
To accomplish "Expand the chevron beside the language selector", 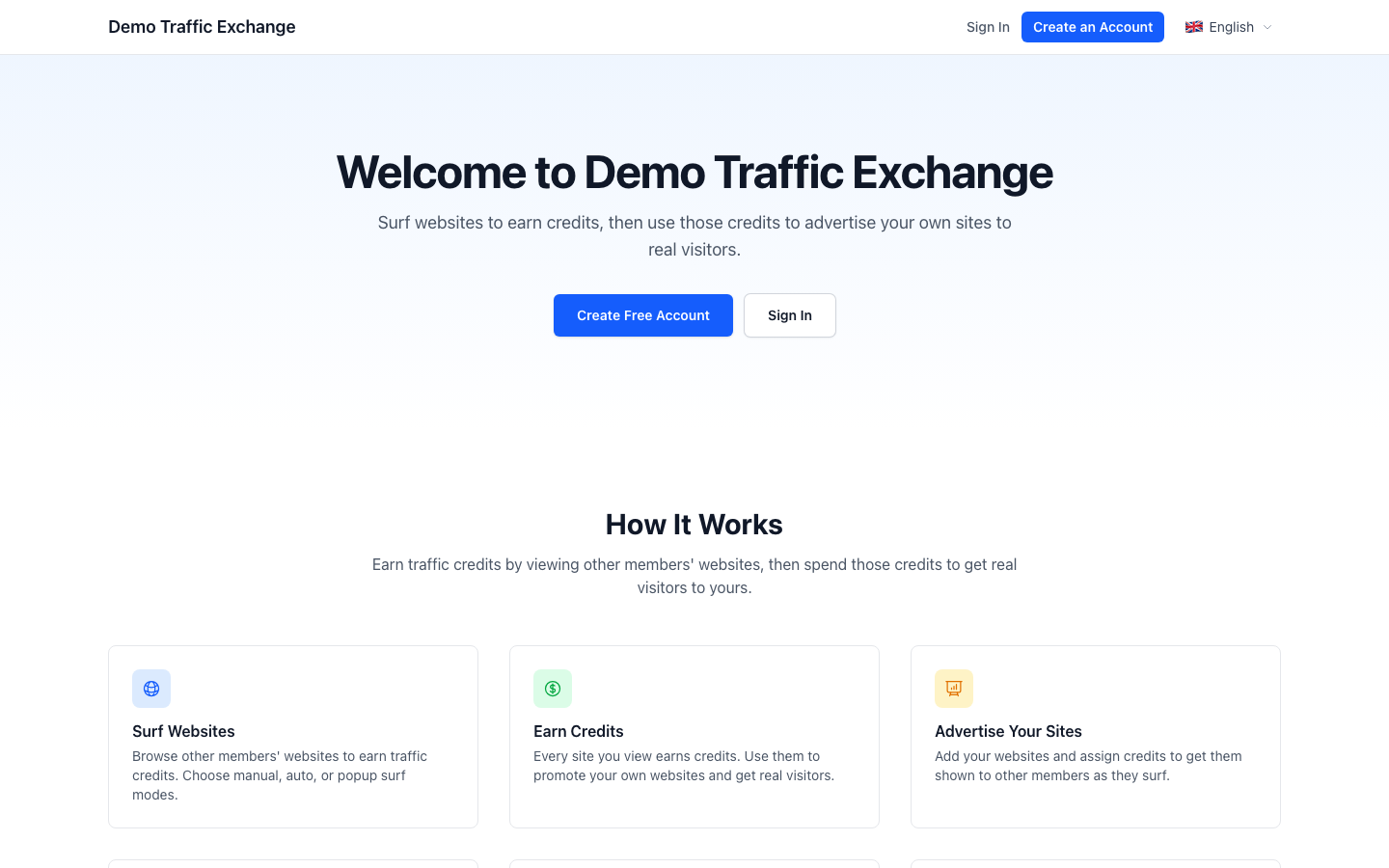I will click(x=1267, y=27).
